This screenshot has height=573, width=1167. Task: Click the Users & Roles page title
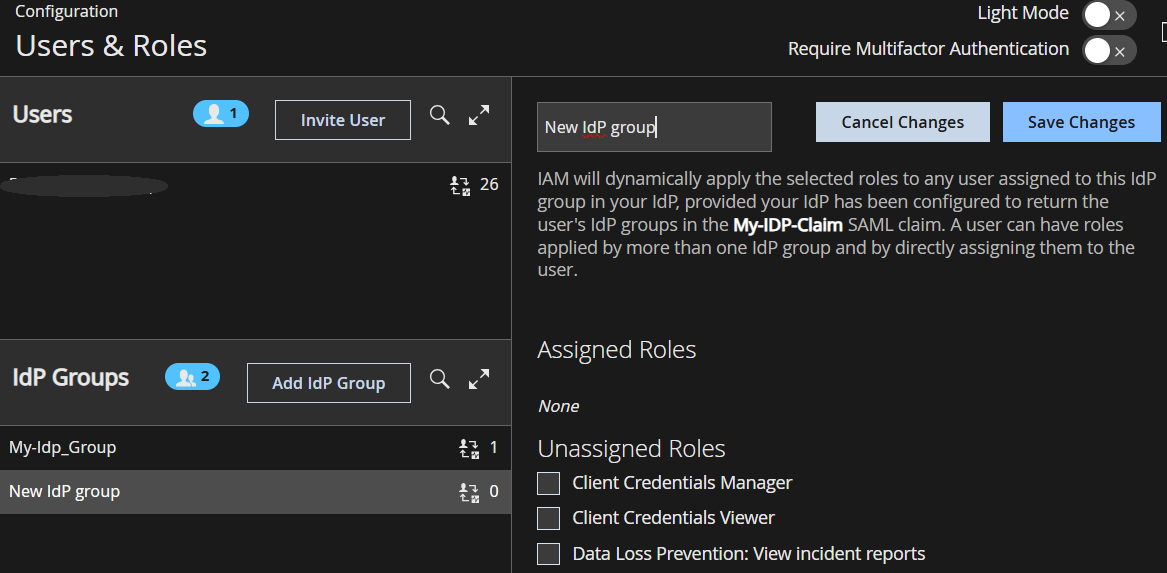point(111,46)
